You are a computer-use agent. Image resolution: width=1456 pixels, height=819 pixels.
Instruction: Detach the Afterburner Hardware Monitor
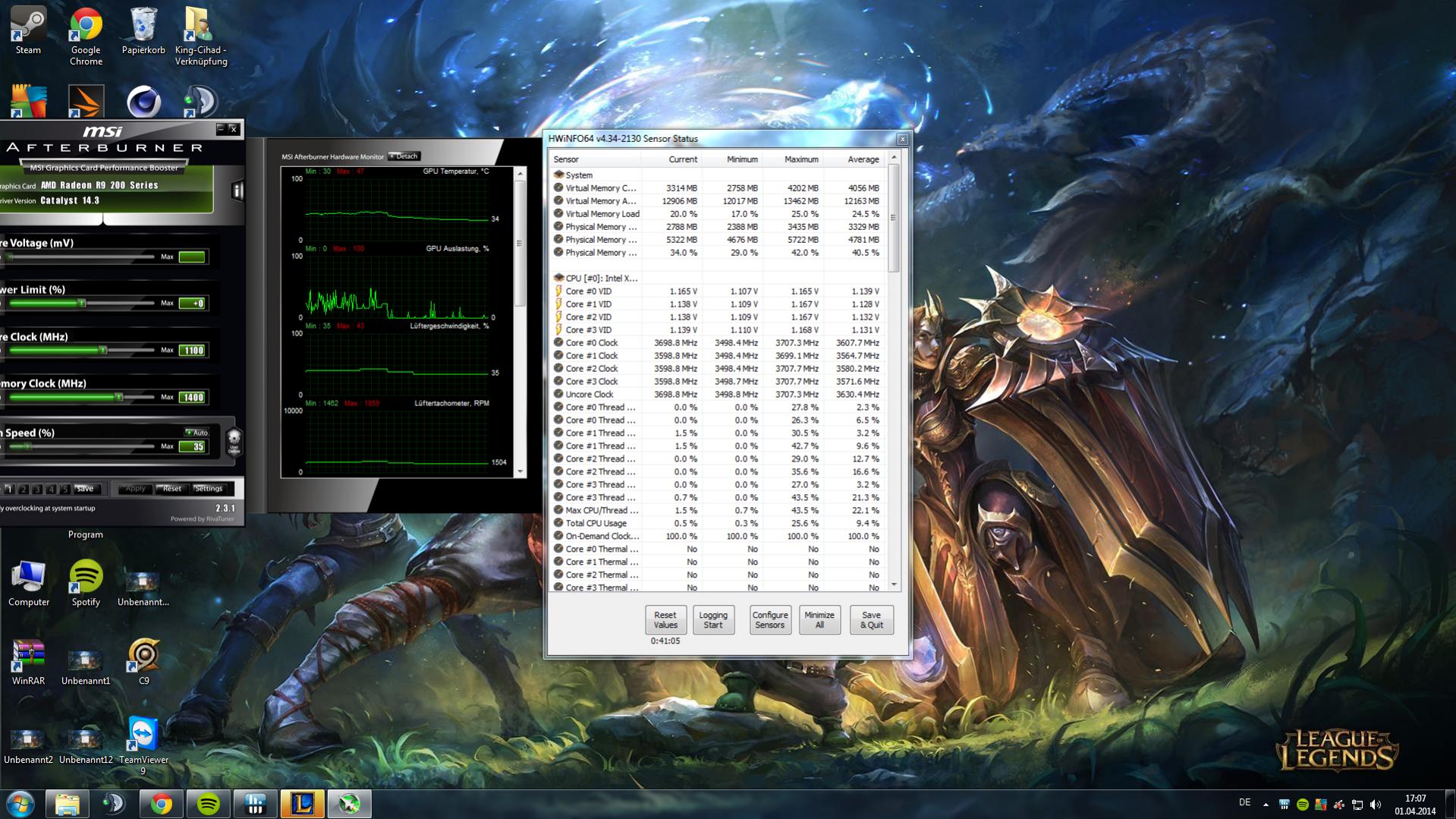pos(404,156)
